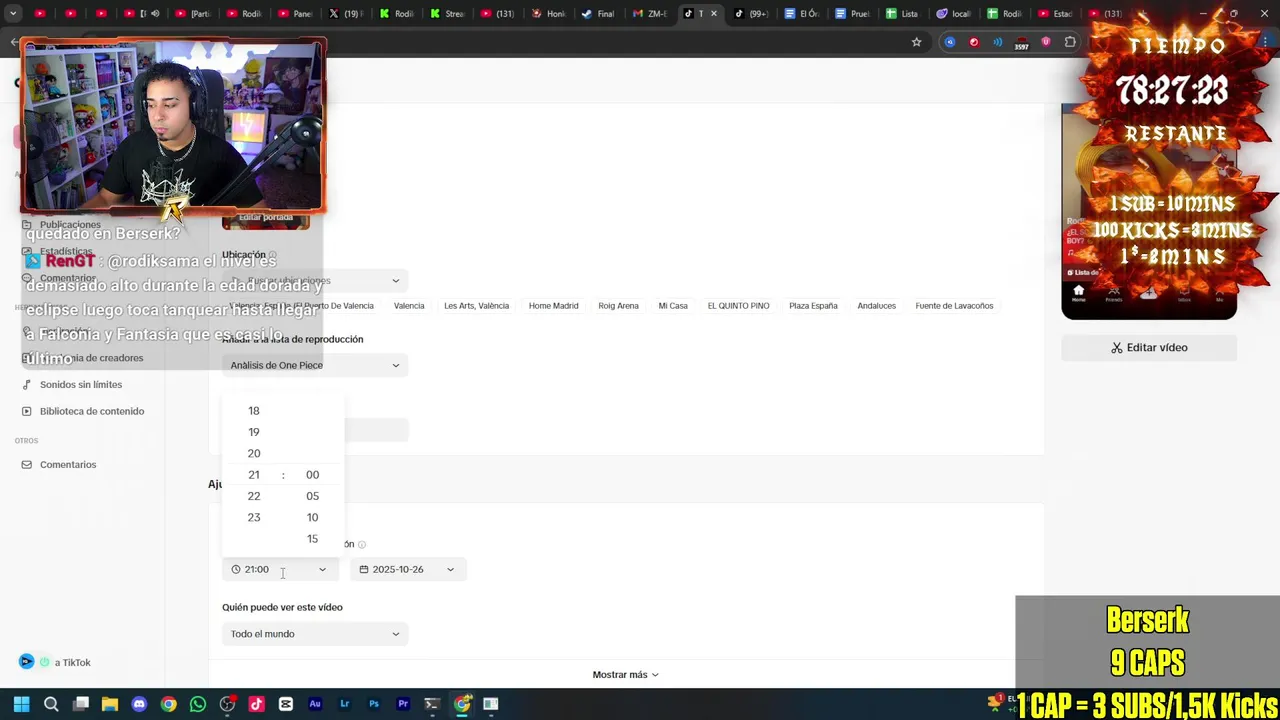The image size is (1280, 720).
Task: Click plus create button in phone preview
Action: [1148, 293]
